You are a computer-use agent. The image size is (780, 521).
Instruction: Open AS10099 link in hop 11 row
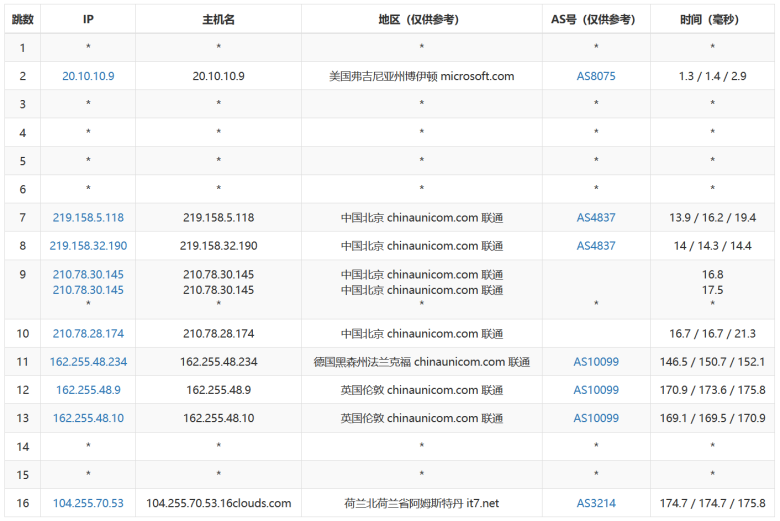click(596, 362)
